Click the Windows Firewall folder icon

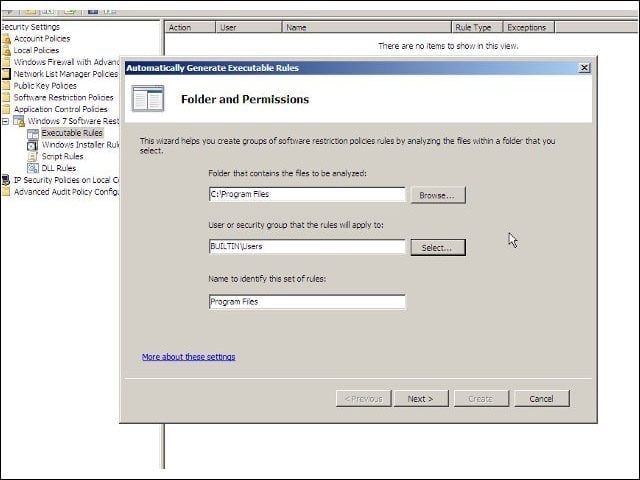[6, 62]
